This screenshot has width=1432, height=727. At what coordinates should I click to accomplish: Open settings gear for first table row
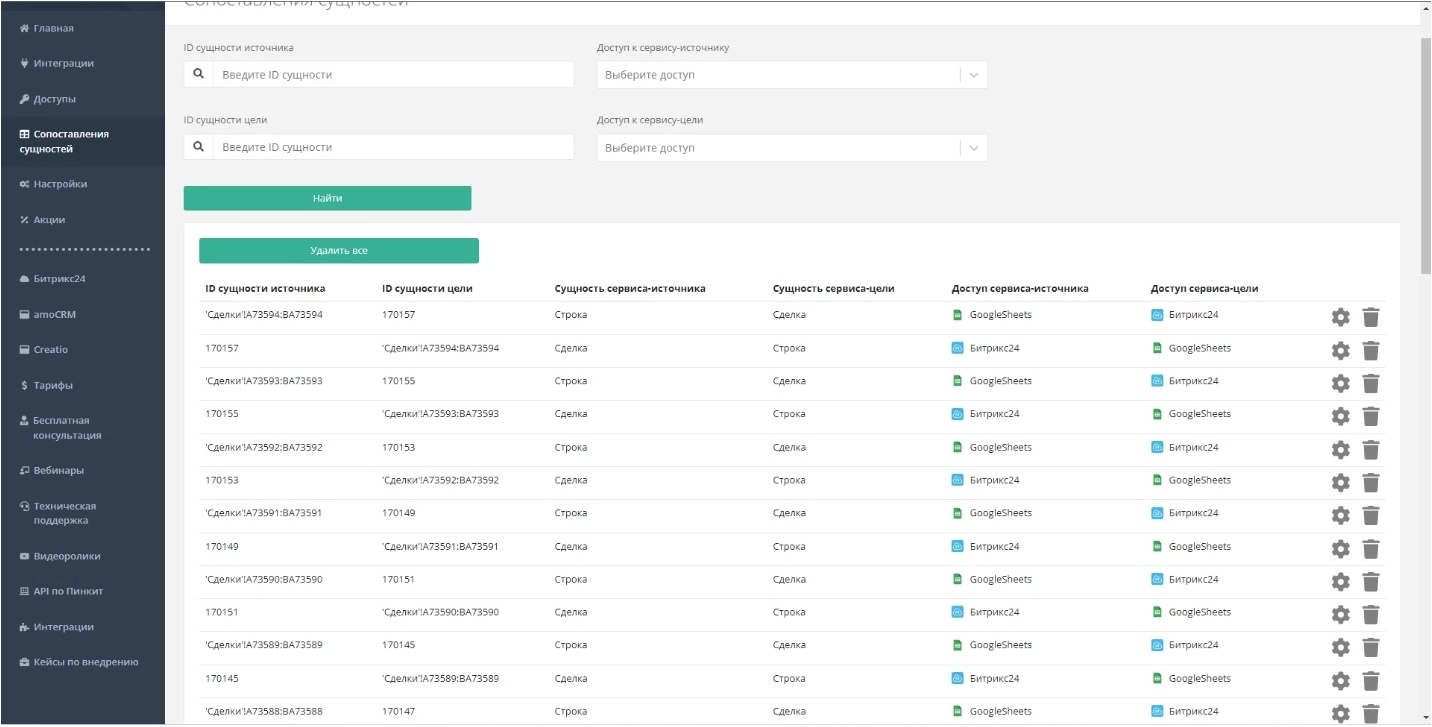(x=1340, y=317)
